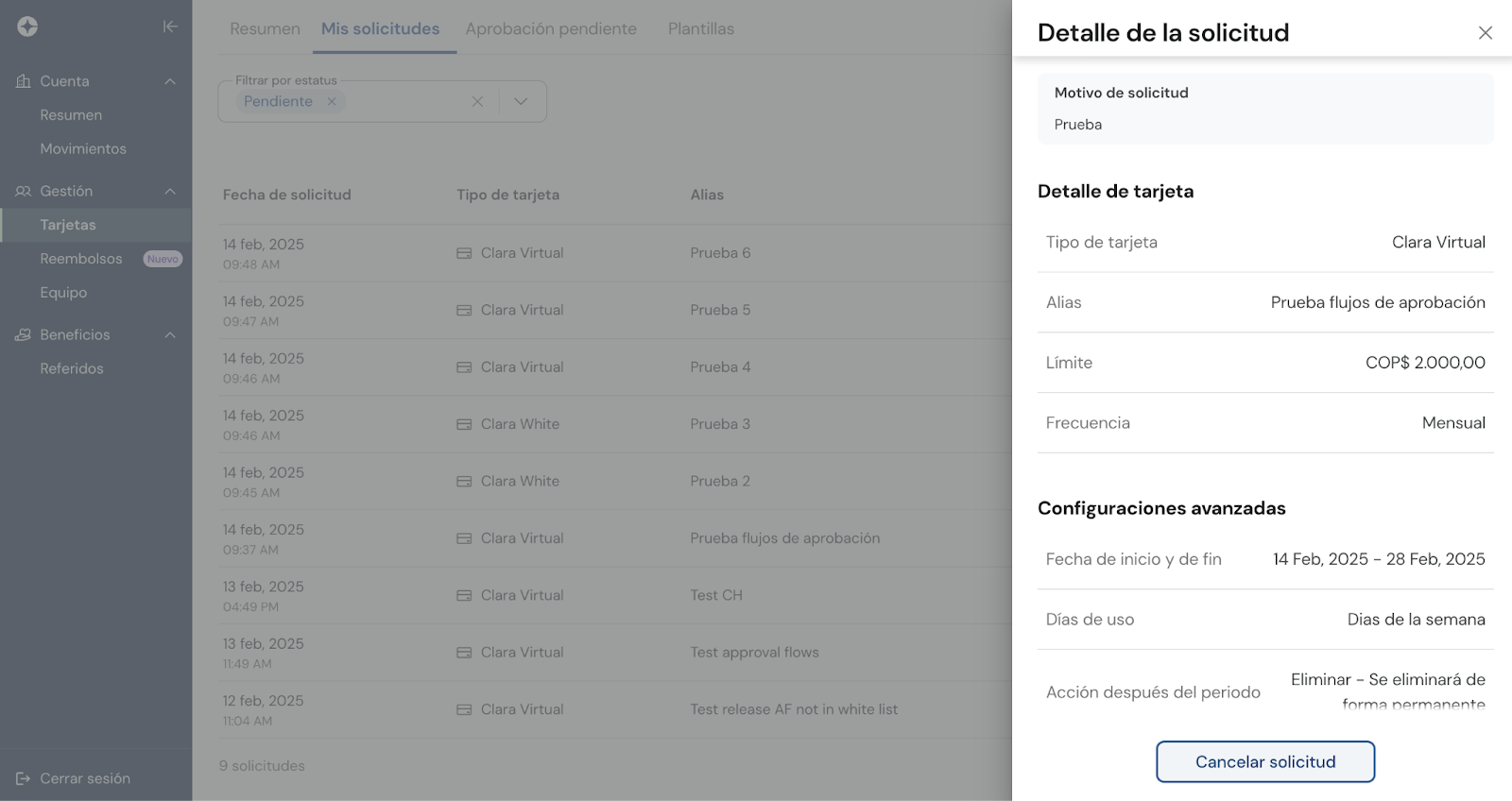Open Movimientos in the sidebar
Viewport: 1512px width, 801px height.
(x=83, y=149)
